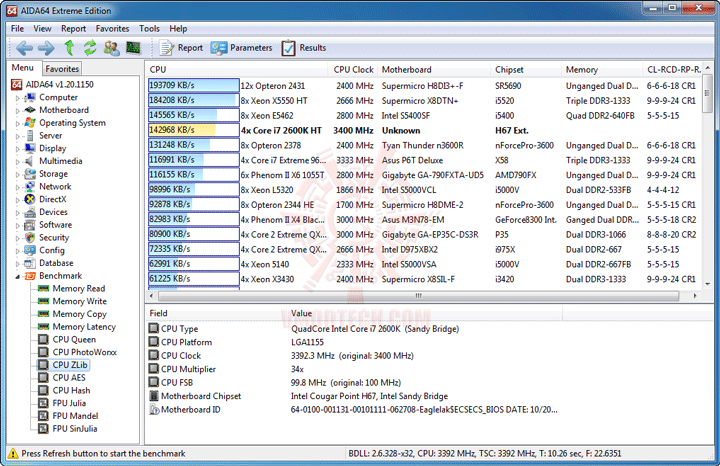Refresh to start the benchmark

(90, 47)
